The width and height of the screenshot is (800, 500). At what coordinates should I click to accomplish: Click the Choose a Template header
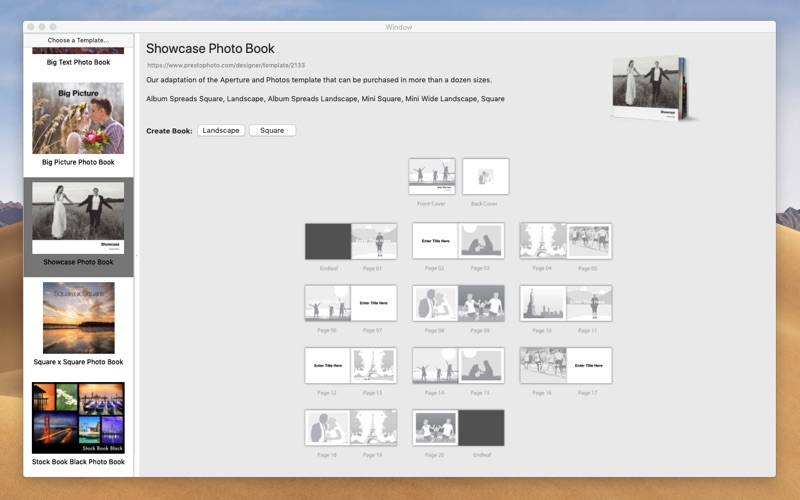tap(78, 40)
